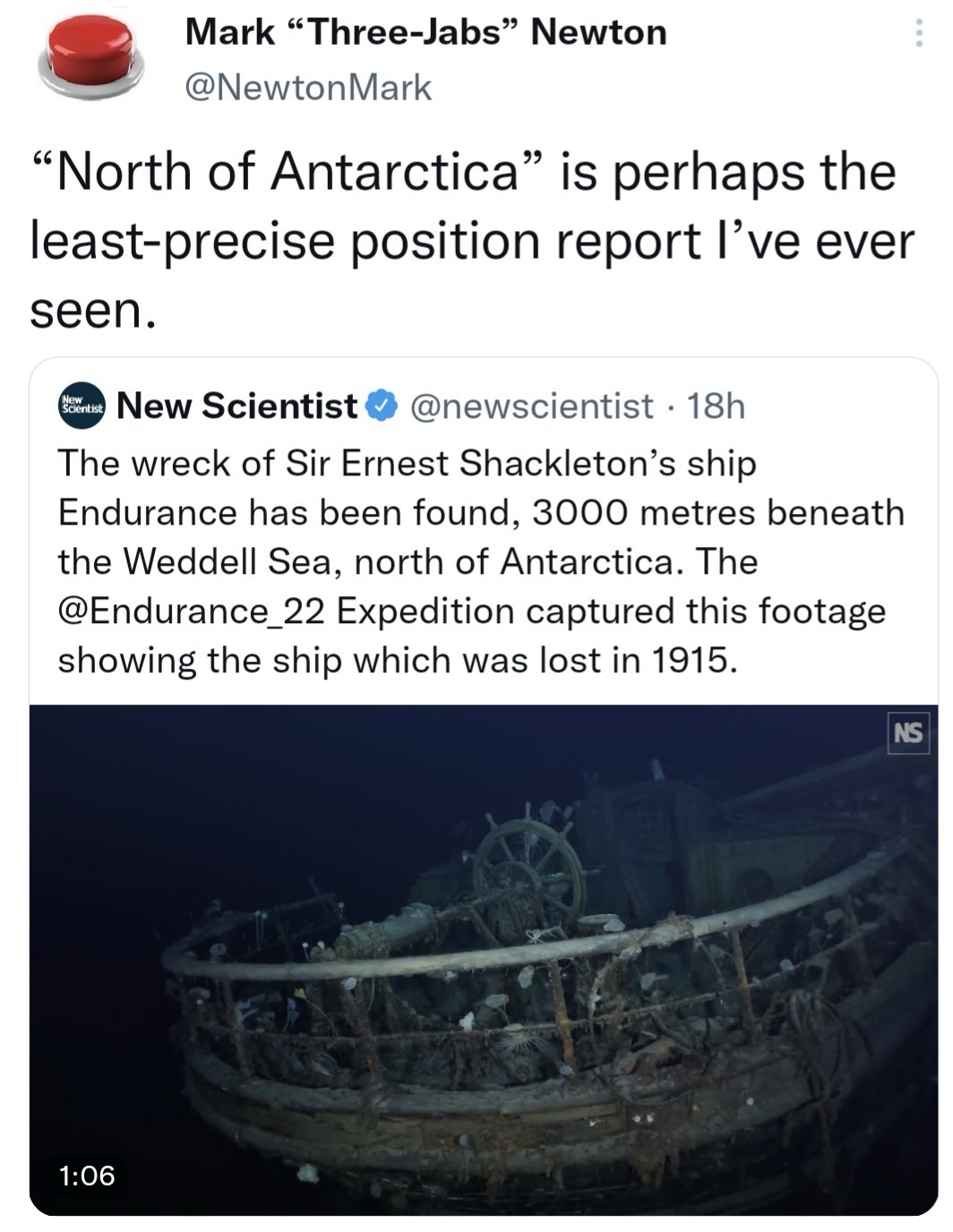Click the "Weddell Sea" sentence in quote
This screenshot has width=953, height=1232.
(x=408, y=562)
